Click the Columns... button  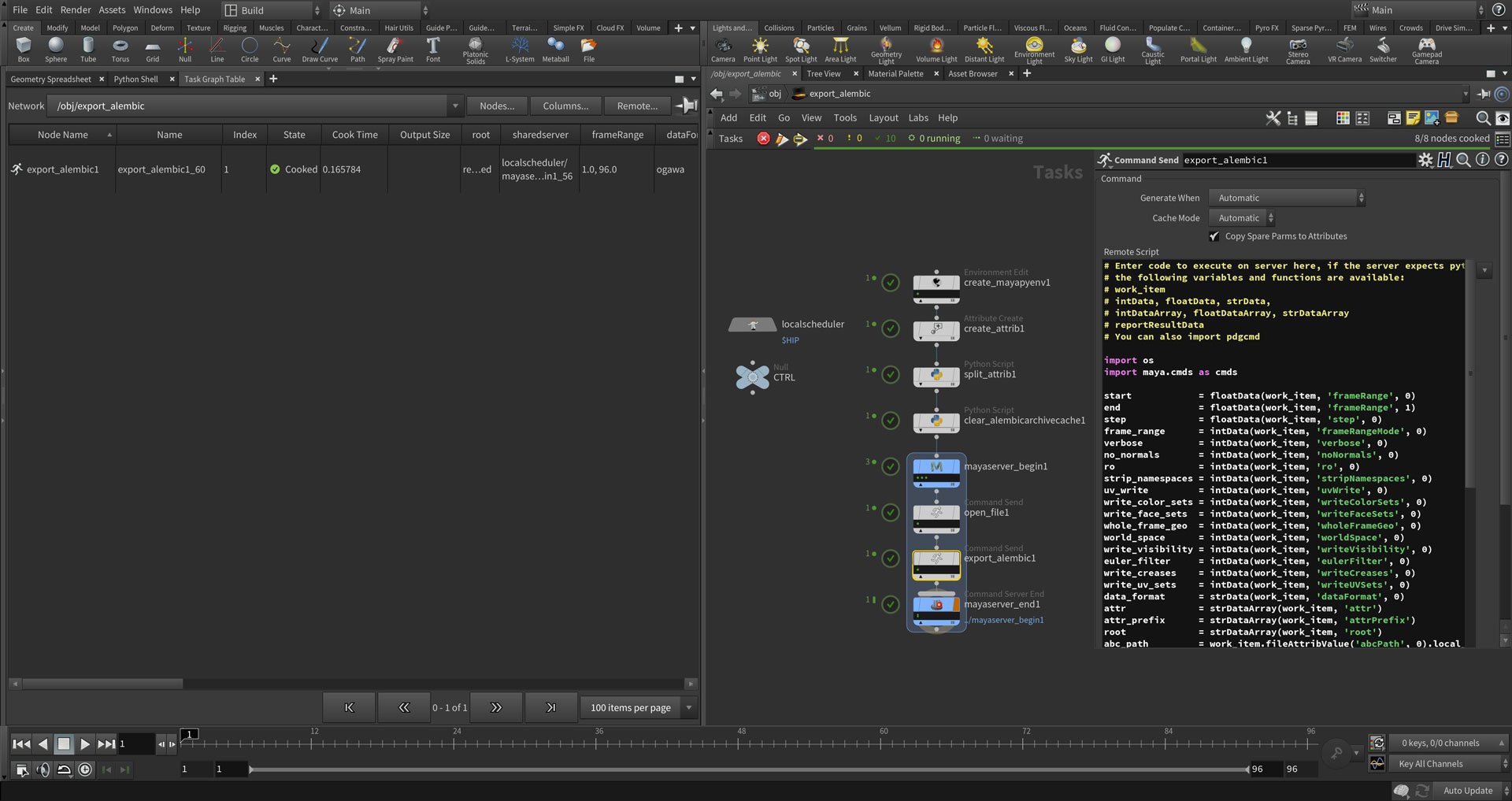pos(565,106)
